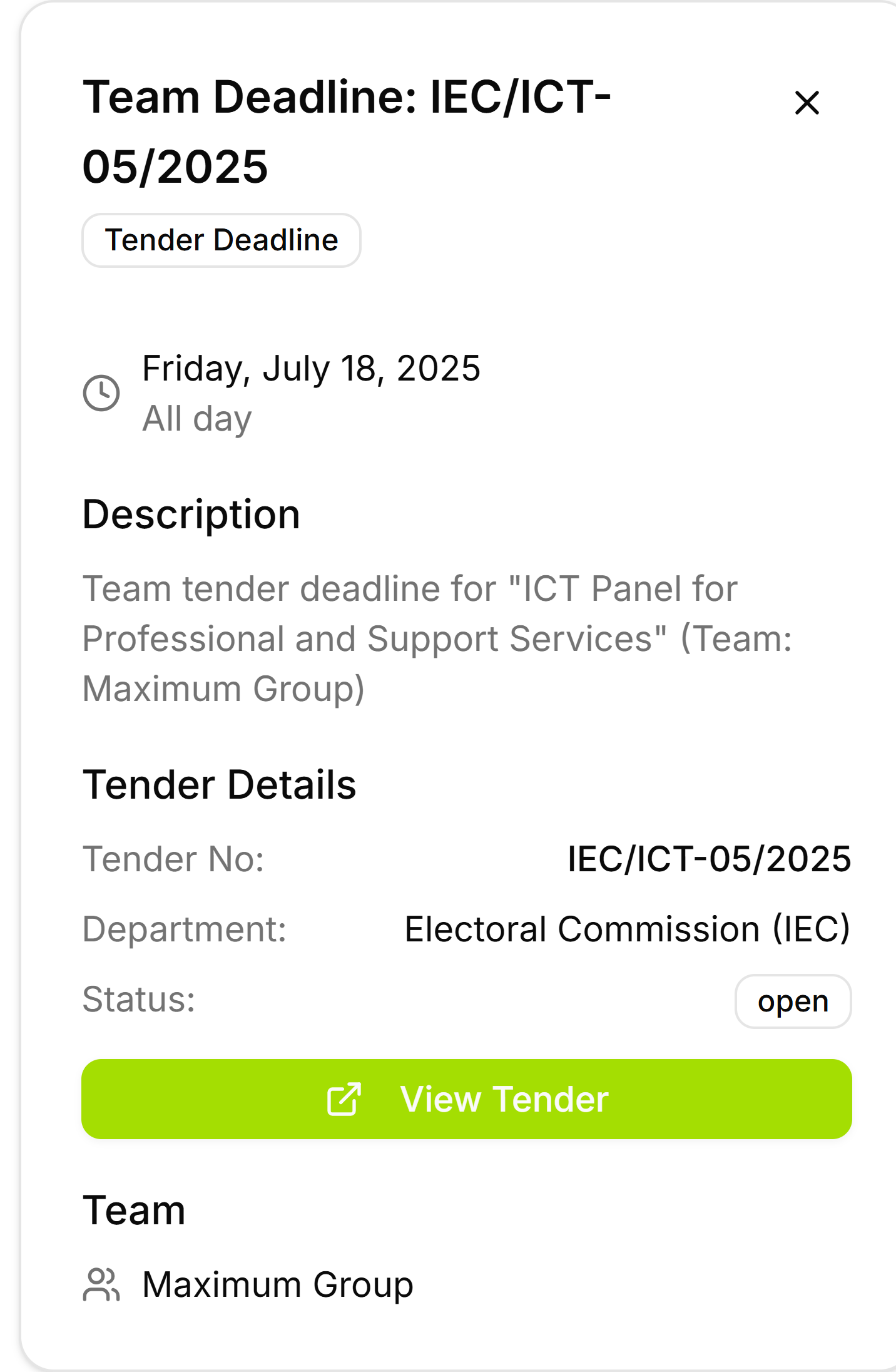Viewport: 896px width, 1372px height.
Task: Click the clock icon beside the date
Action: [101, 393]
